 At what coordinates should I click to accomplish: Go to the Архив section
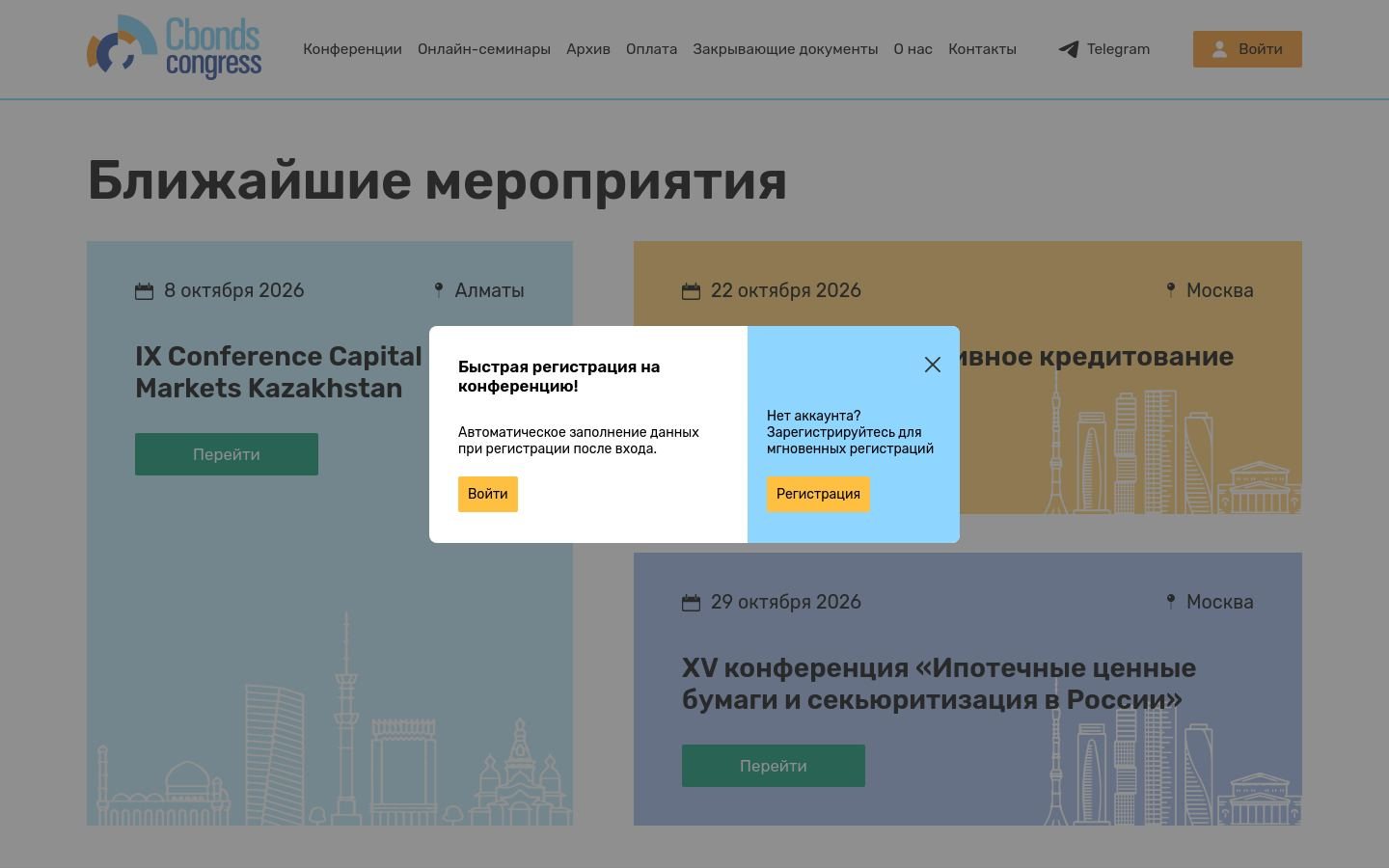click(x=588, y=49)
